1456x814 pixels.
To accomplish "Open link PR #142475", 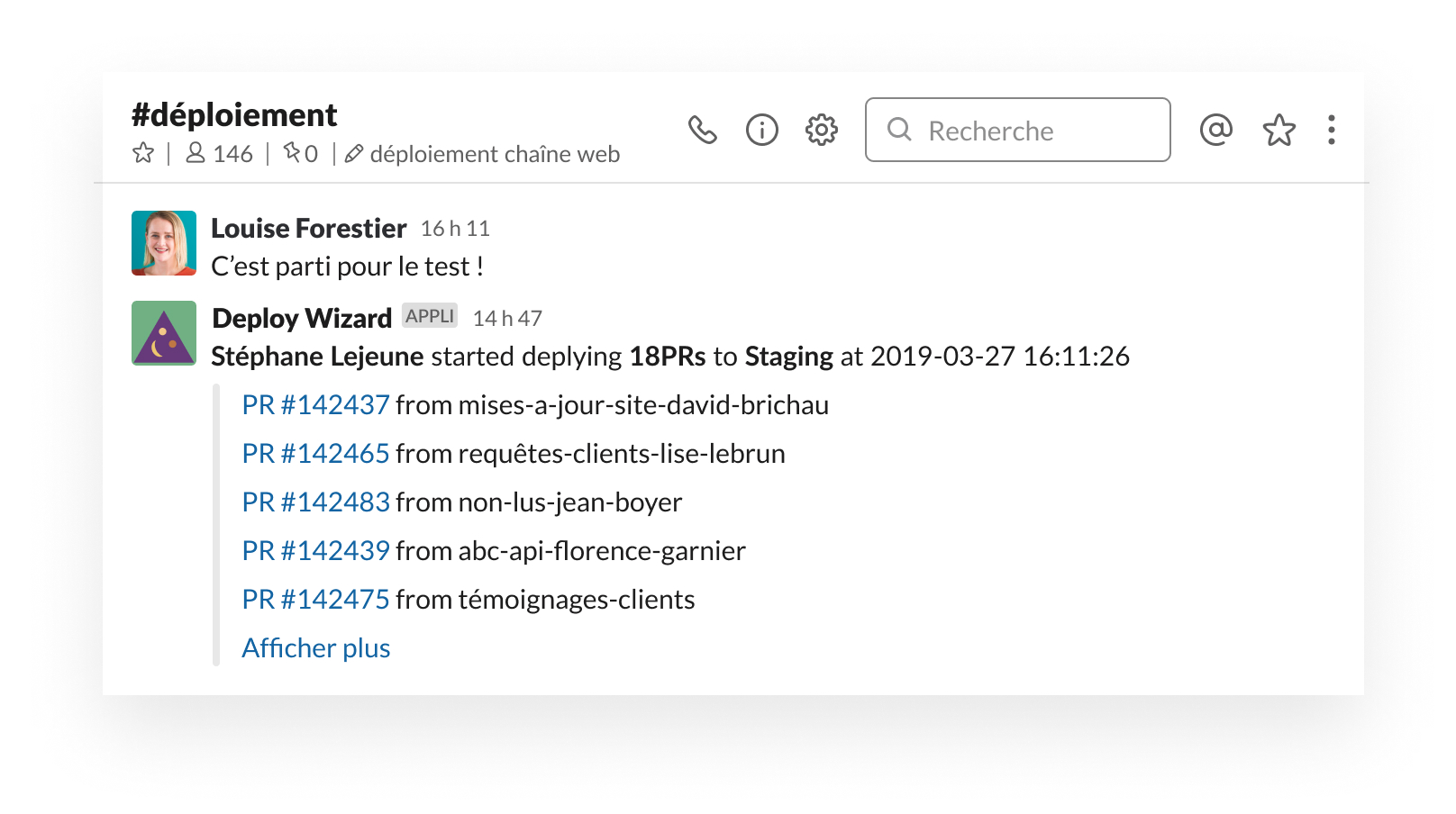I will [x=315, y=600].
